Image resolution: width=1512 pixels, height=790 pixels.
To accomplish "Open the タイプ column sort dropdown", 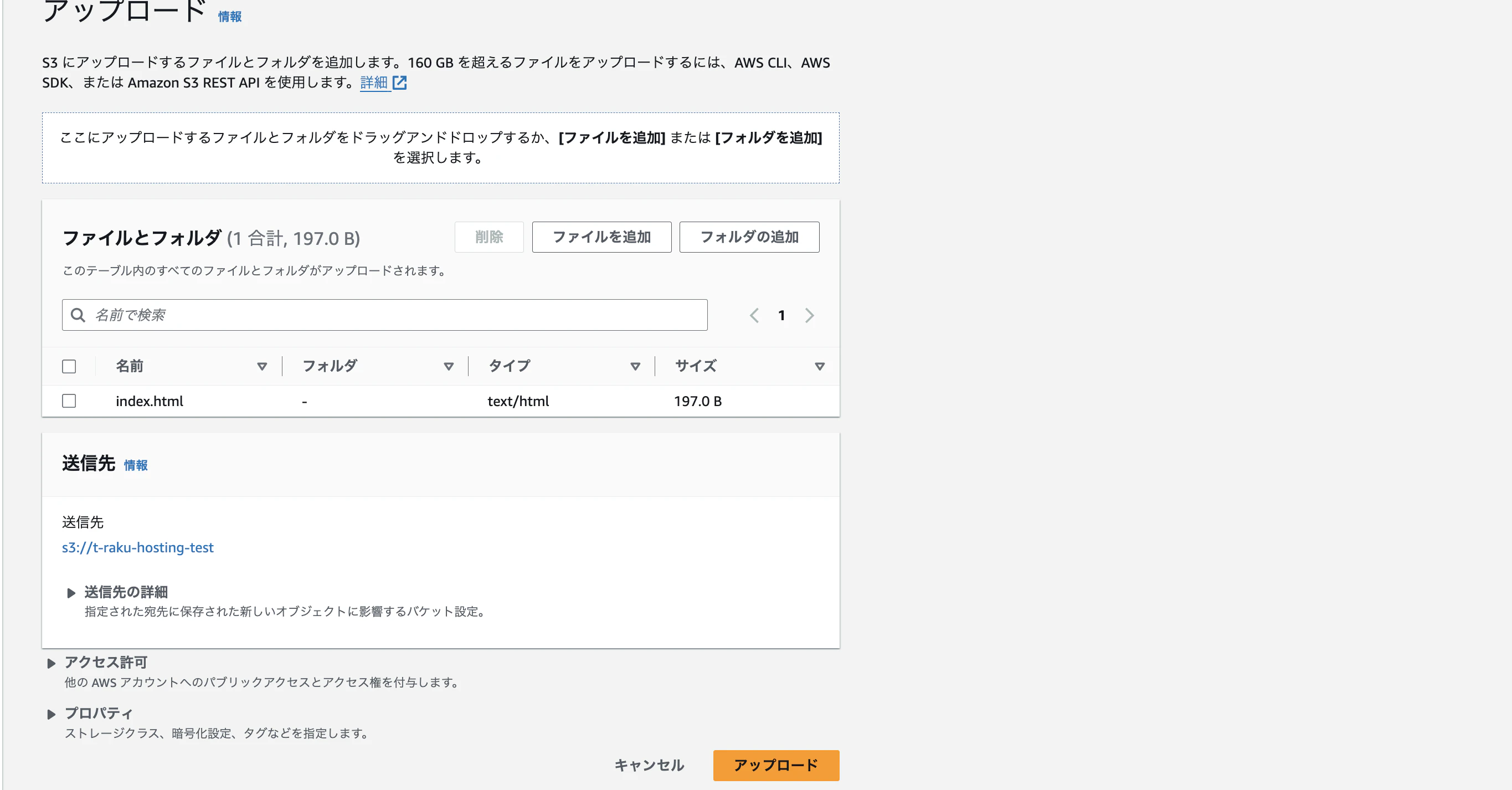I will click(x=636, y=366).
